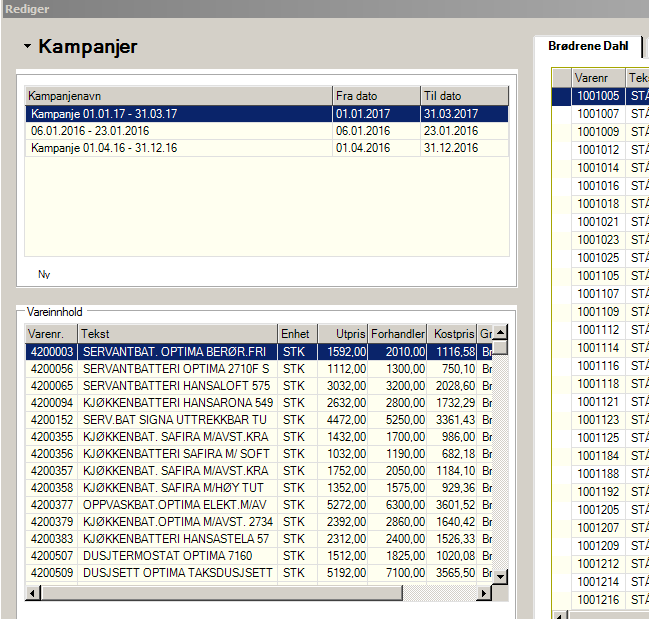Select campaign Kampanje 01.01.17 - 31.03.17
Viewport: 649px width, 619px height.
click(267, 114)
